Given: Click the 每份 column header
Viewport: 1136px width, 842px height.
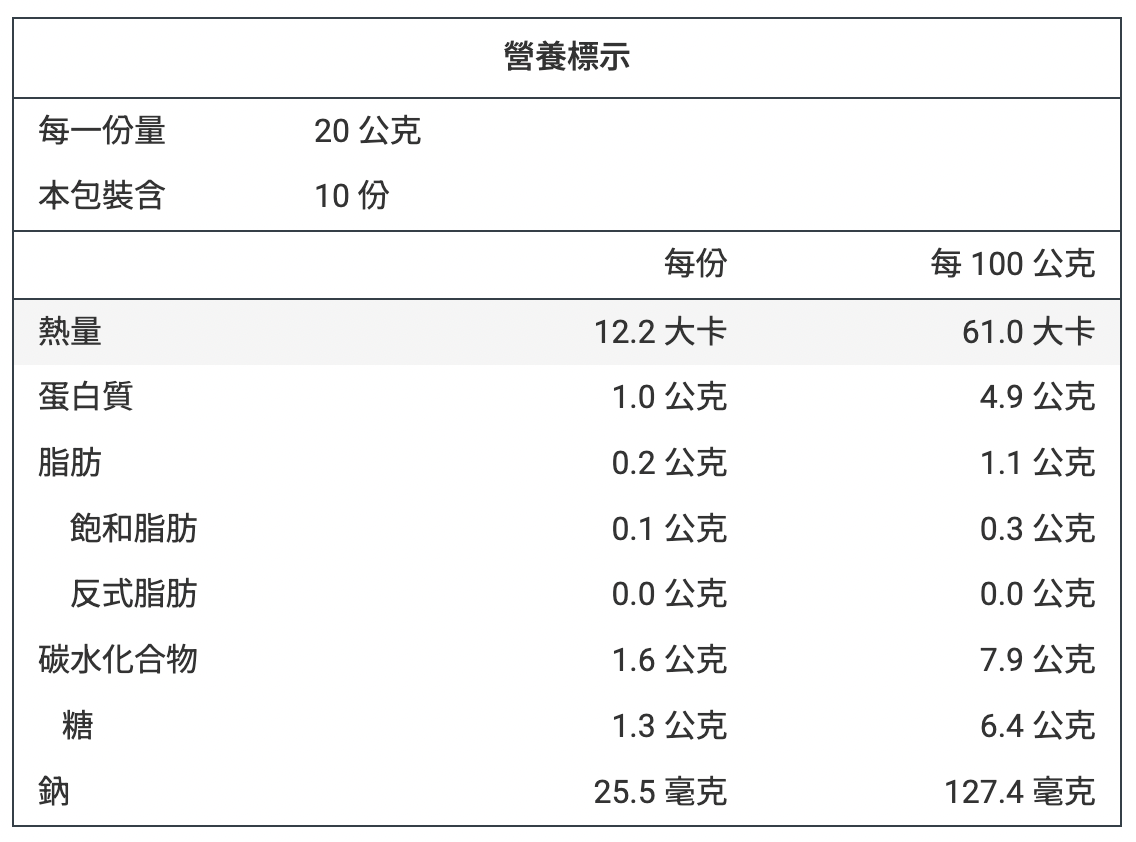Looking at the screenshot, I should 695,264.
